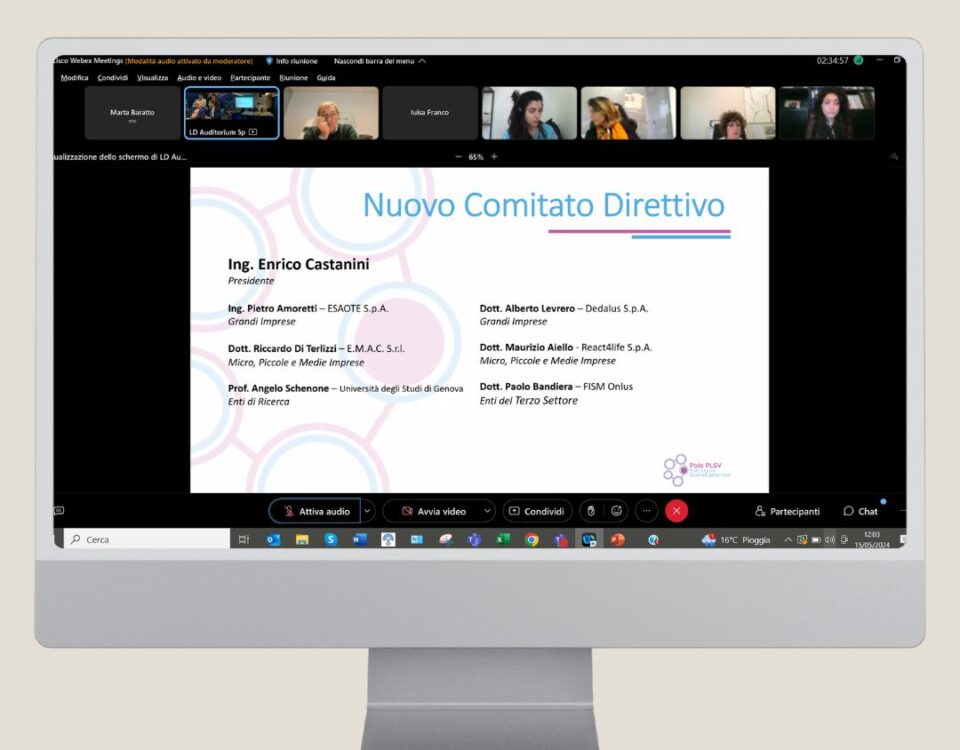Image resolution: width=960 pixels, height=750 pixels.
Task: Open the Visualizza menu
Action: point(152,78)
